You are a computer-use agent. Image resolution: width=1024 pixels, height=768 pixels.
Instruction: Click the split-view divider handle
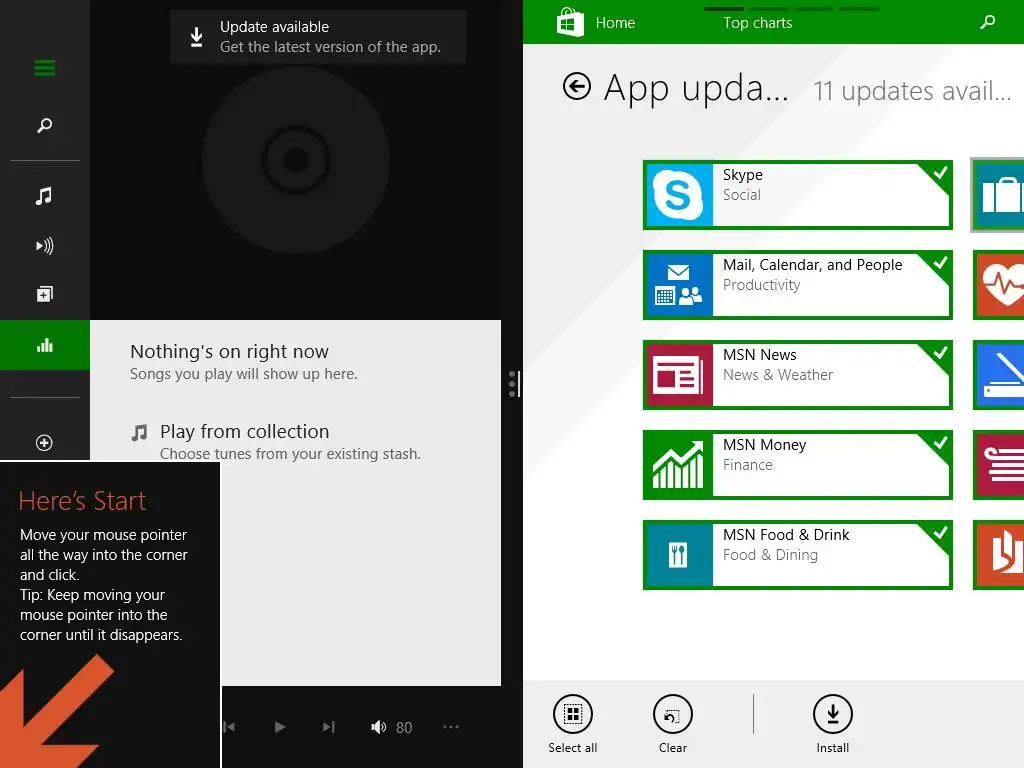click(x=514, y=384)
